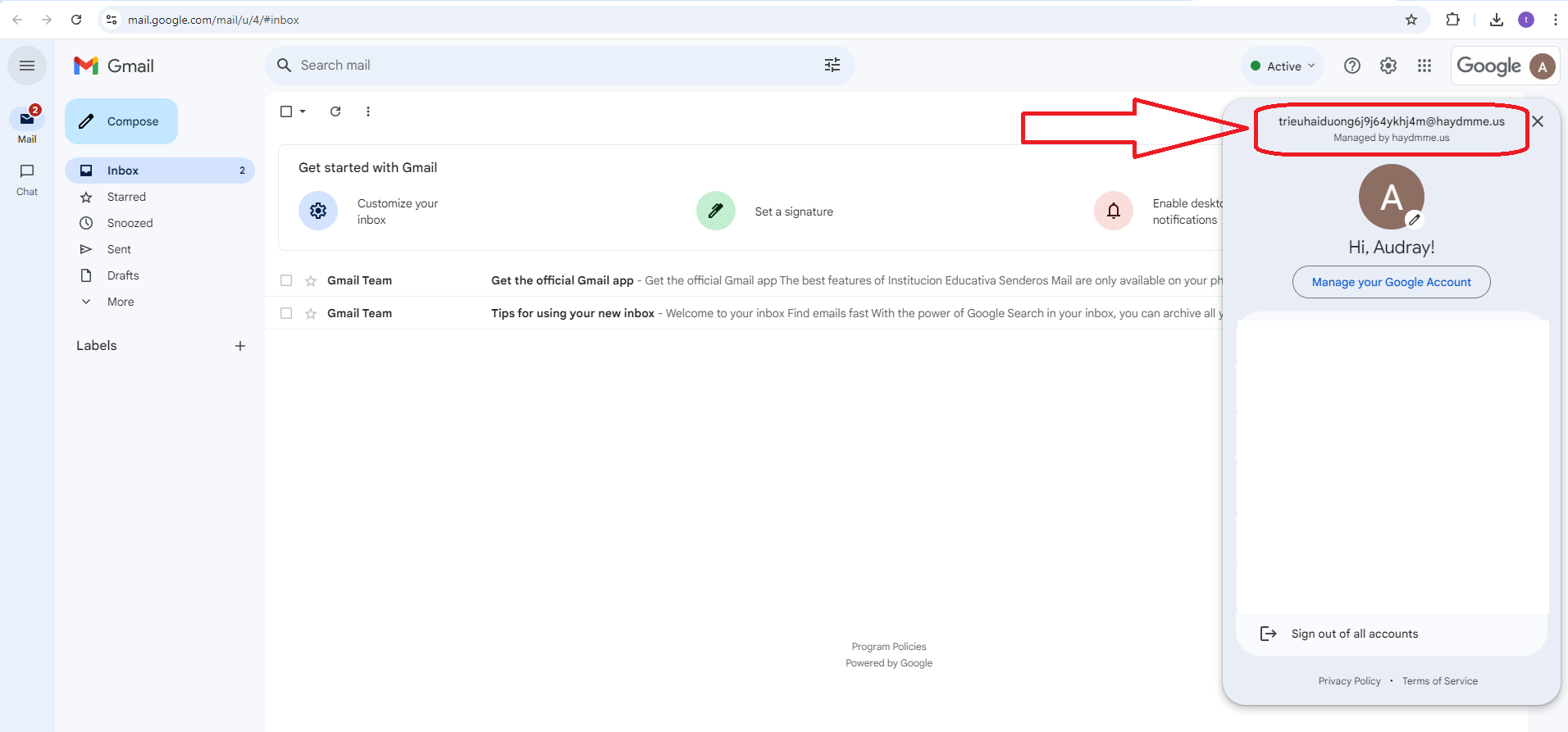Click the plus icon to create a new label
Viewport: 1568px width, 732px height.
[240, 346]
